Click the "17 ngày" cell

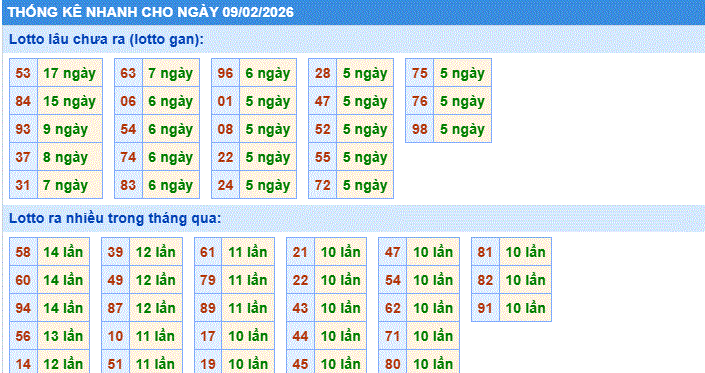point(70,73)
